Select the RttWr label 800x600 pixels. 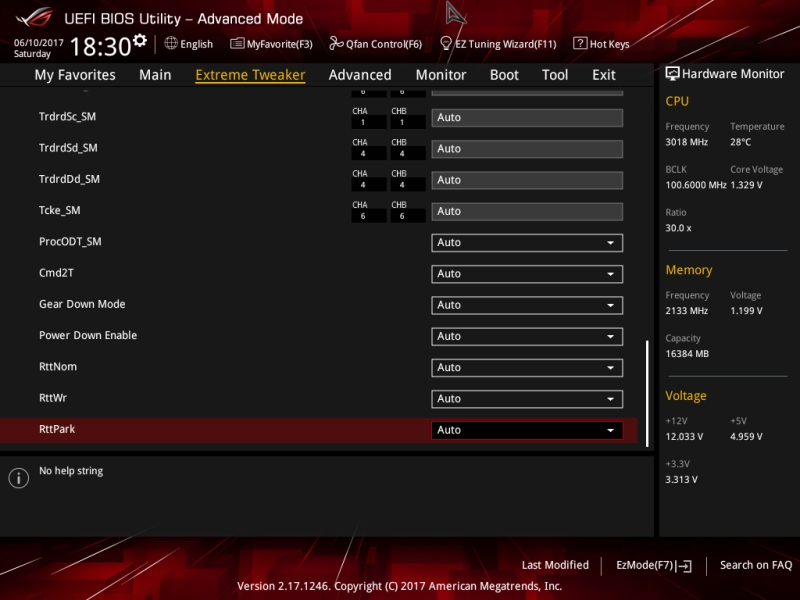[x=53, y=397]
